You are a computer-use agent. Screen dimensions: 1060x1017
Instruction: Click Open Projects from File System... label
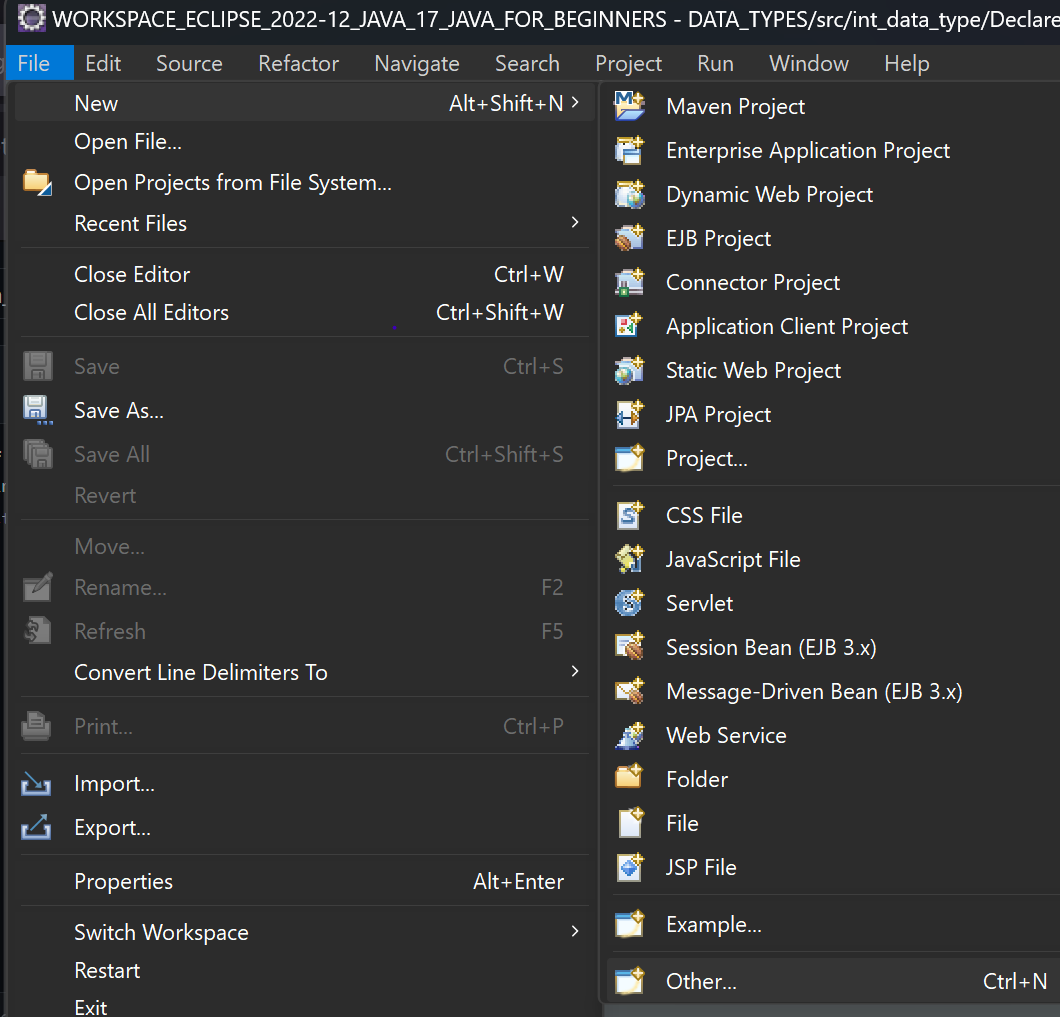(x=233, y=183)
